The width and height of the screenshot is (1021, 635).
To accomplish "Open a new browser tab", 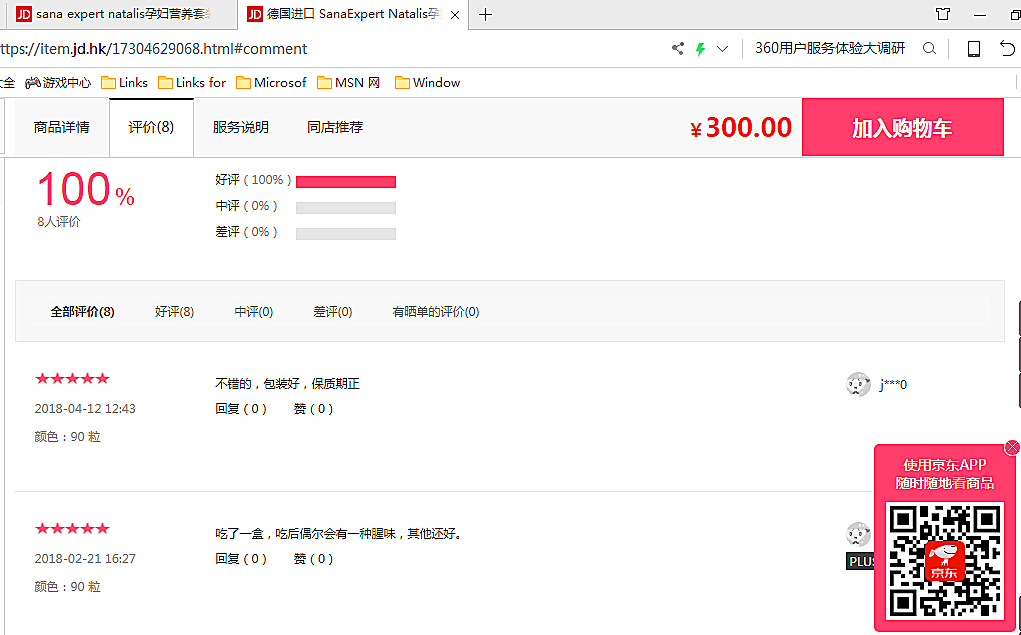I will coord(486,14).
